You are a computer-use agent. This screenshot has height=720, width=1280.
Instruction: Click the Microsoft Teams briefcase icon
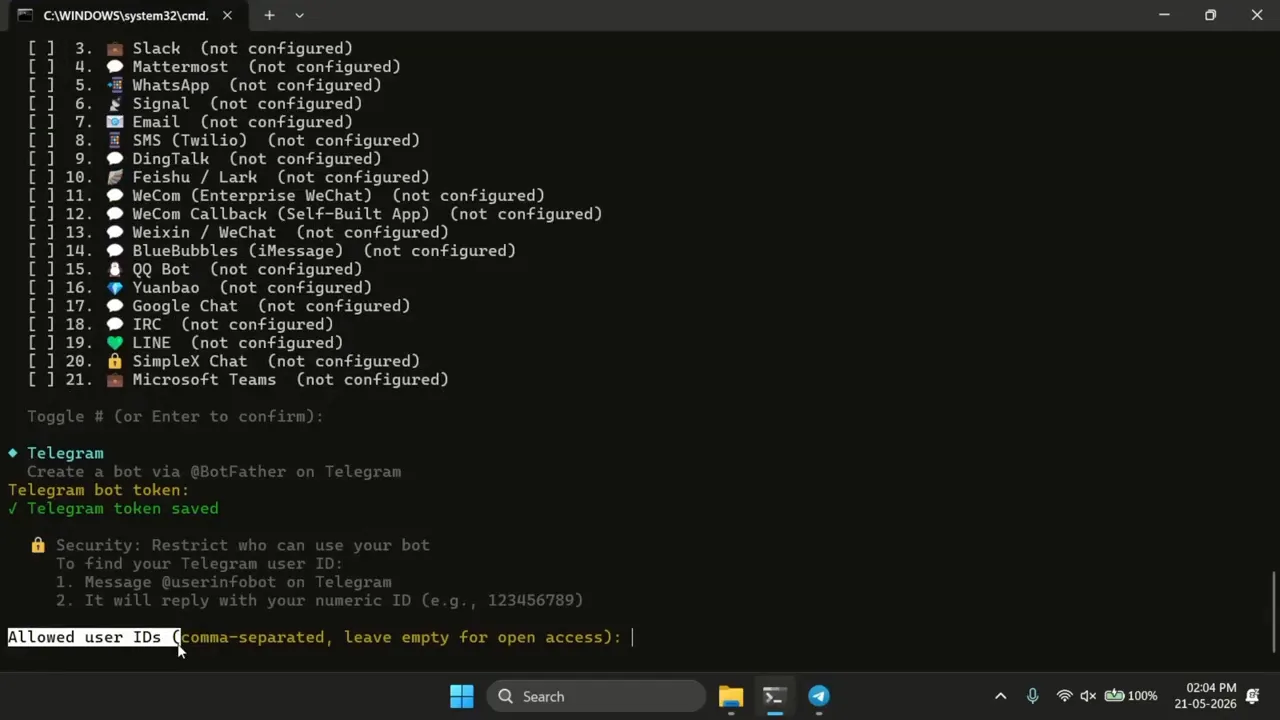115,379
